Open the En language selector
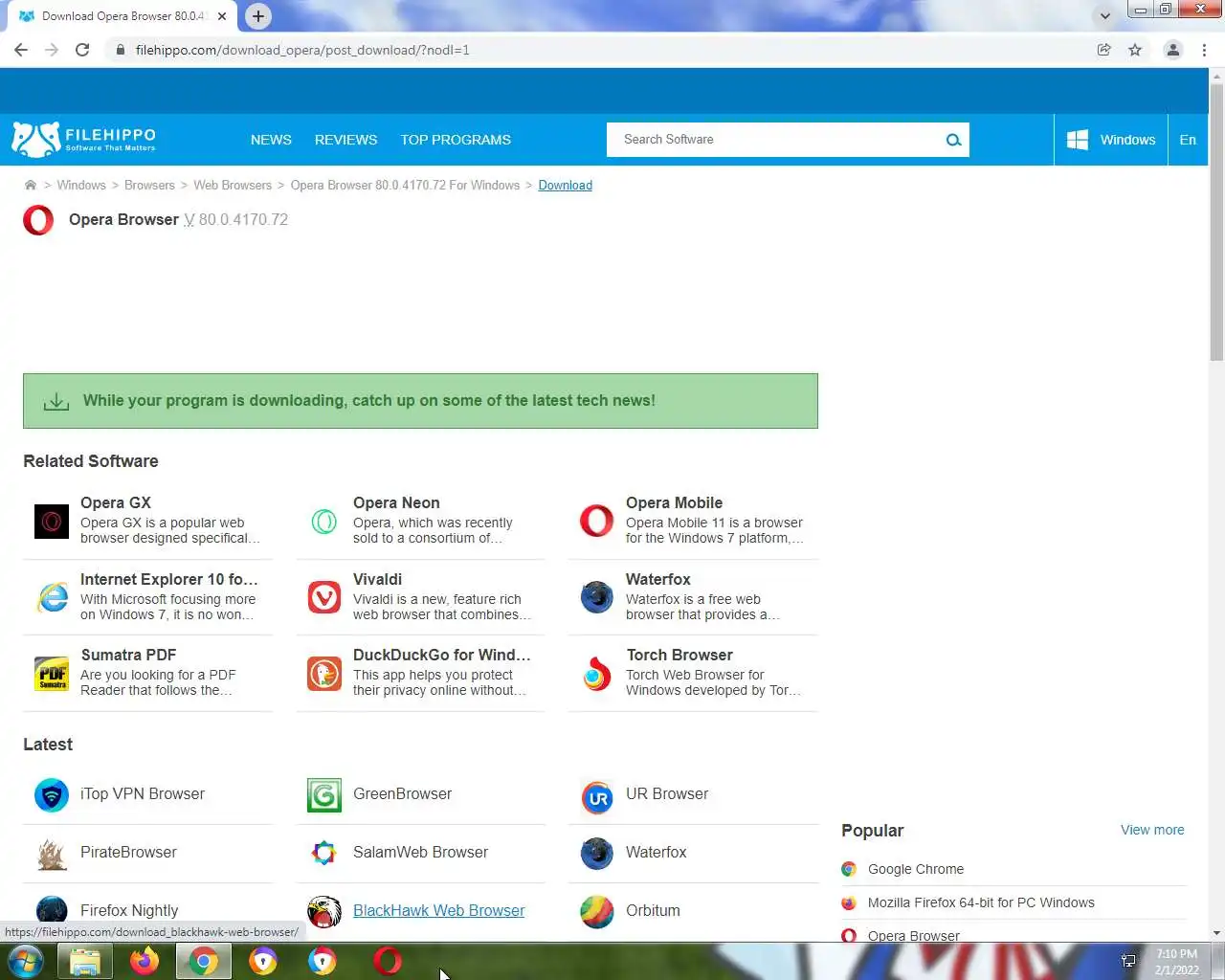 1188,140
